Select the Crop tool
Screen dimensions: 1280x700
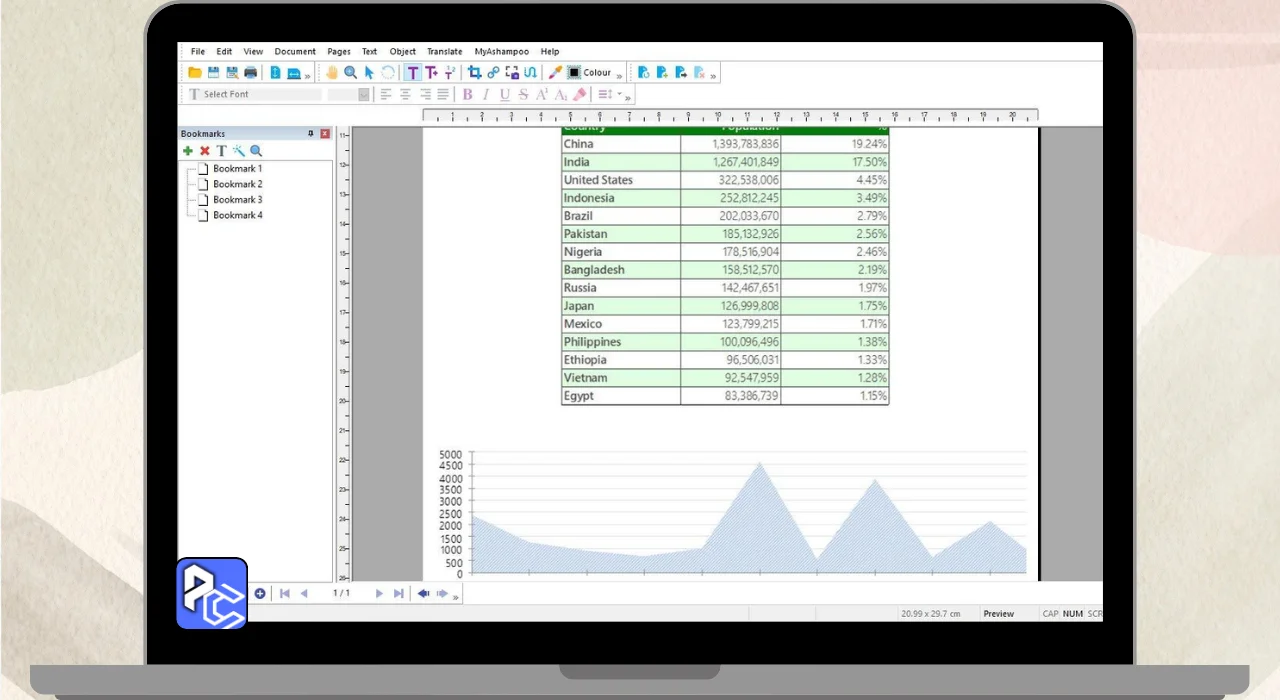(475, 72)
